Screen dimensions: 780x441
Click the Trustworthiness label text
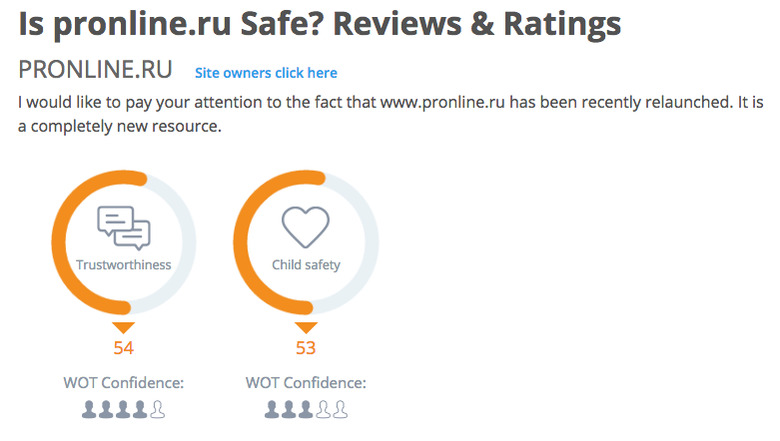pos(124,265)
